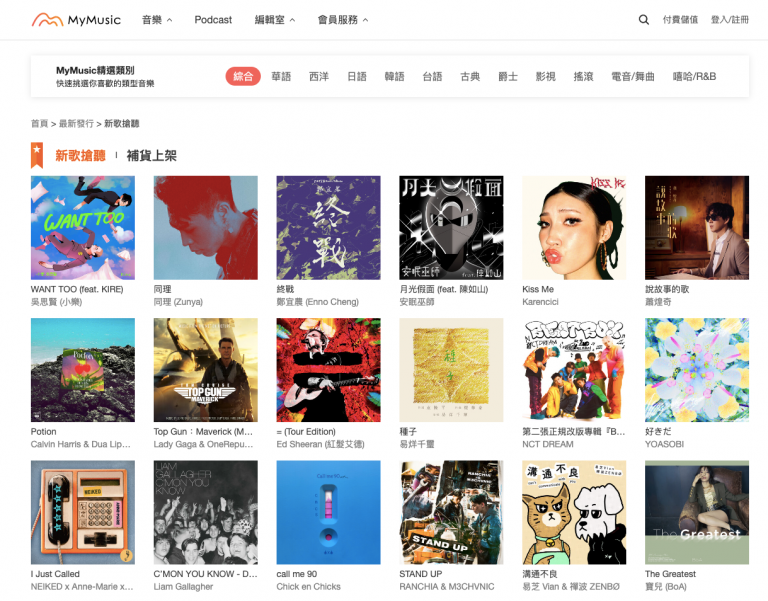Expand the 會員服務 dropdown menu
Screen dimensions: 768x601
[343, 20]
